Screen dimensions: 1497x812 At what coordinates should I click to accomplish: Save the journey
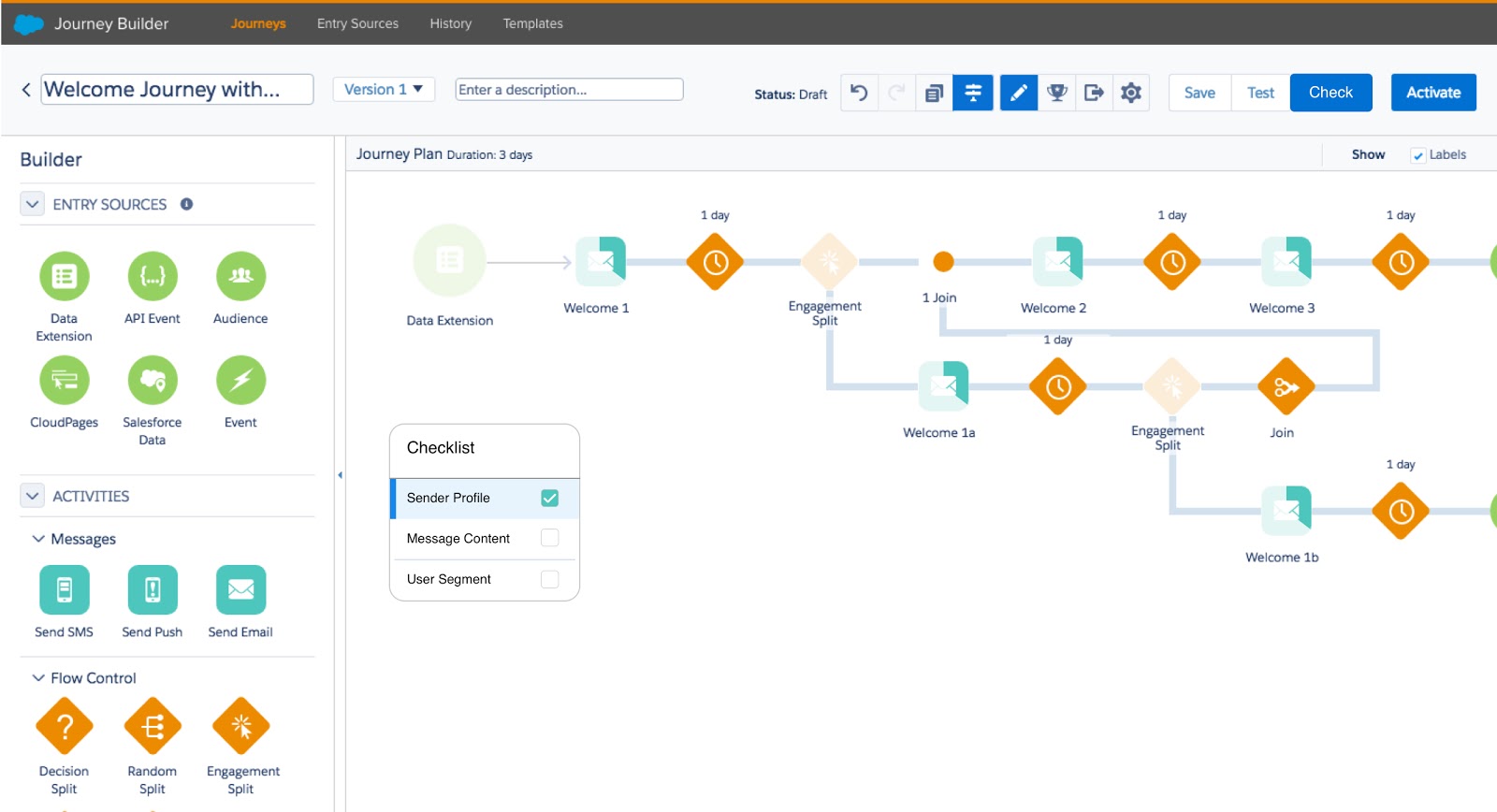1199,93
